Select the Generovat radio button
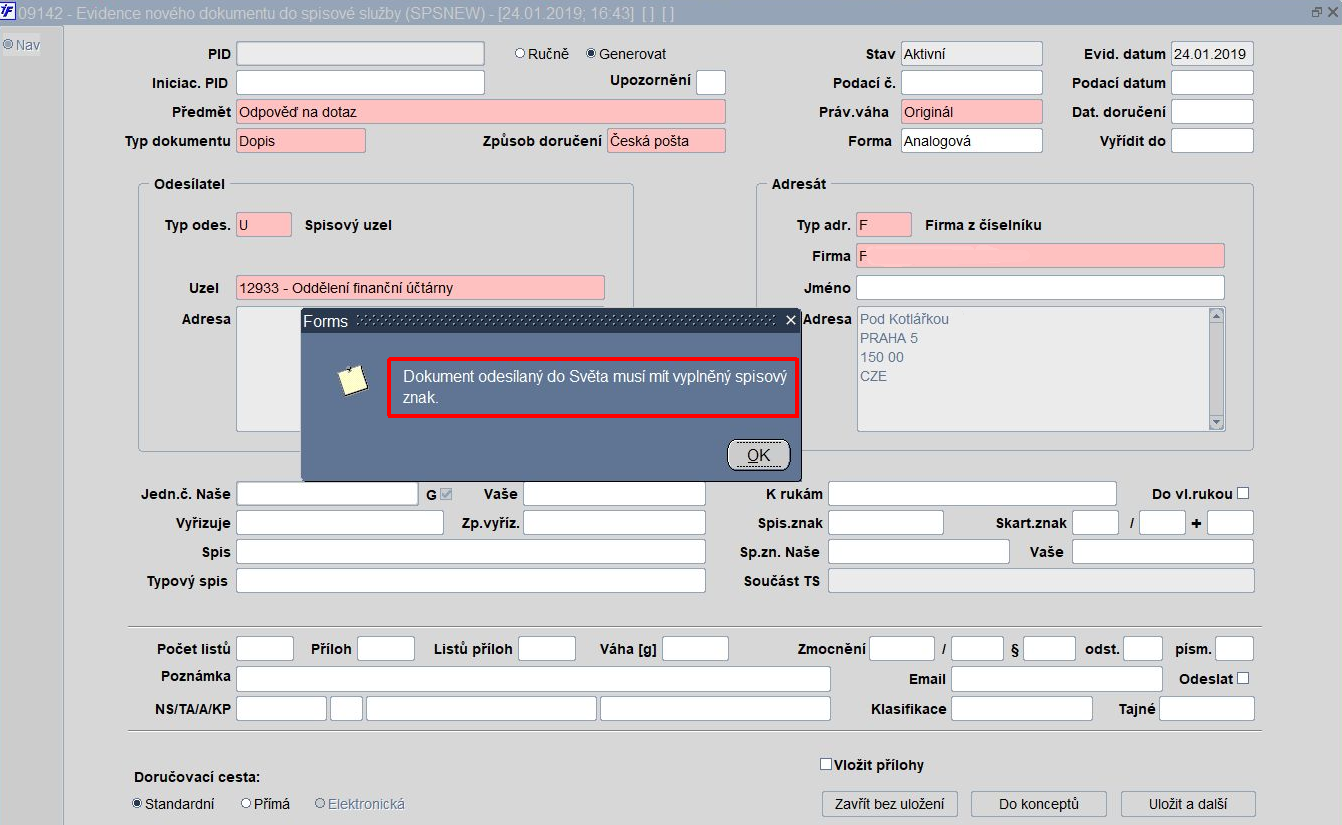This screenshot has height=825, width=1342. point(591,54)
